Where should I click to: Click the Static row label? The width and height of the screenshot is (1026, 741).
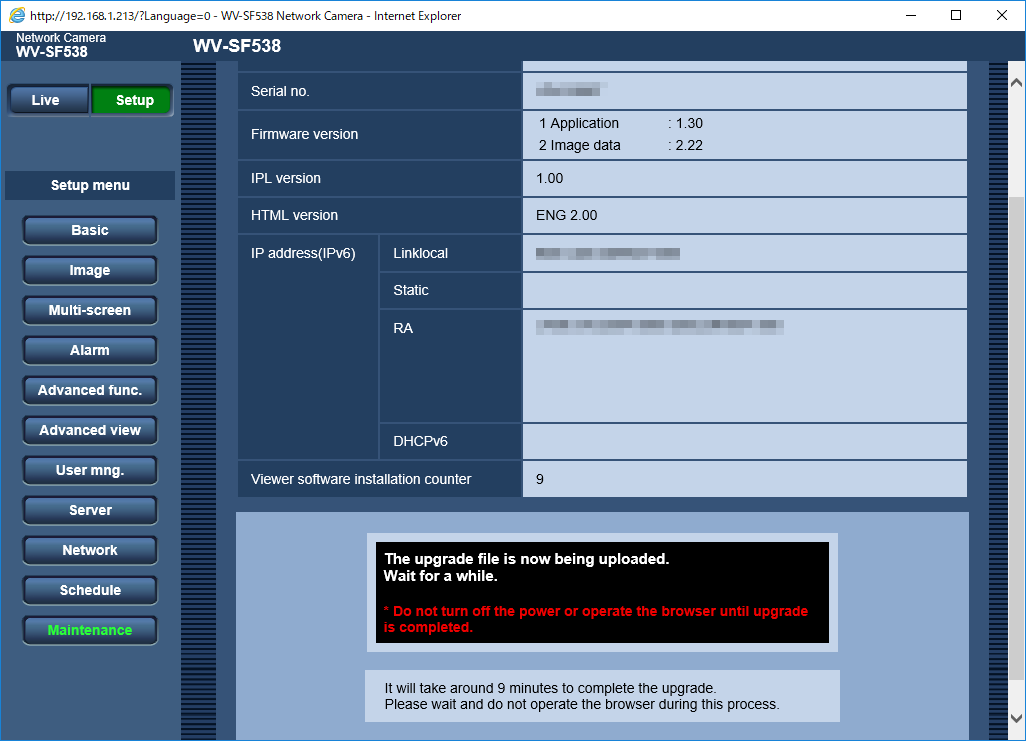tap(411, 290)
